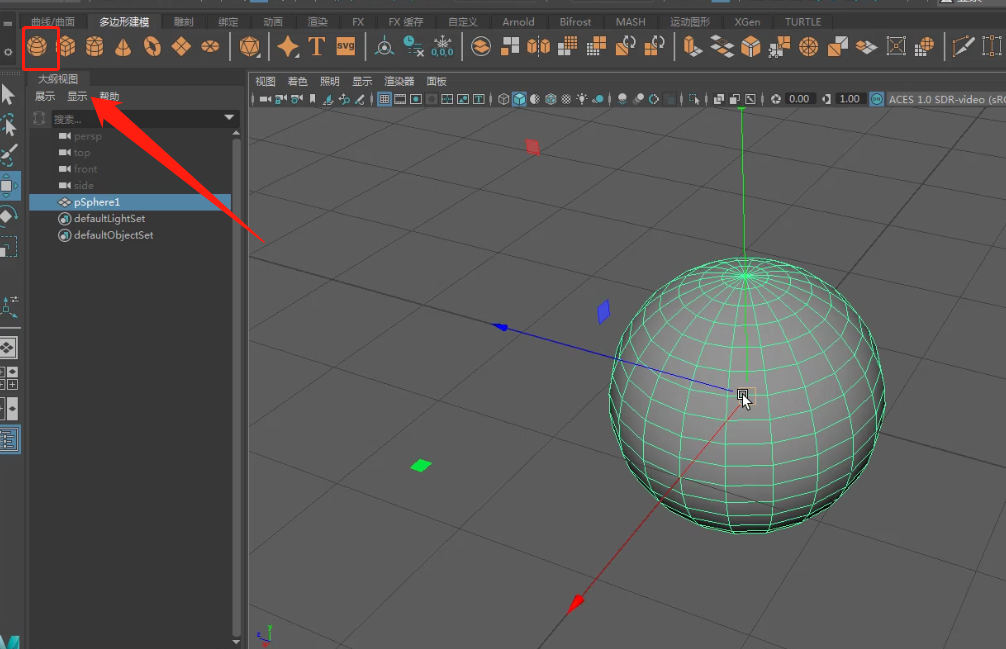Select the single-pane layout icon in toolbox
Image resolution: width=1006 pixels, height=649 pixels.
(8, 348)
